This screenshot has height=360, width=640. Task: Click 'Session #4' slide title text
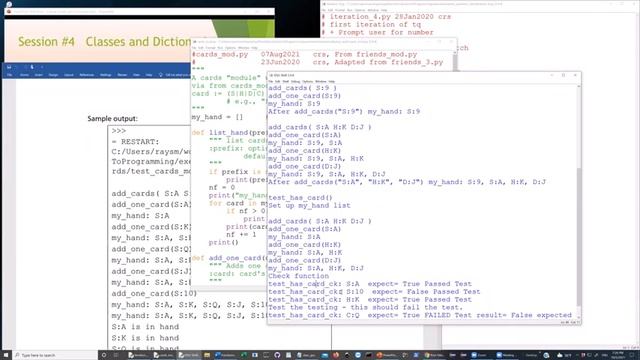47,42
